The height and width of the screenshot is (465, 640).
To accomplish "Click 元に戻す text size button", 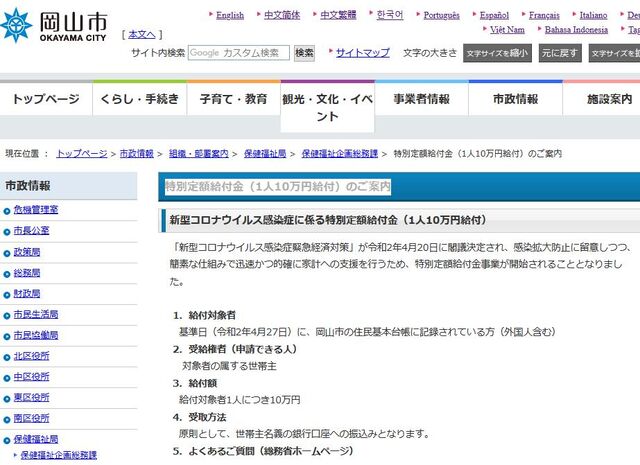I will coord(560,53).
